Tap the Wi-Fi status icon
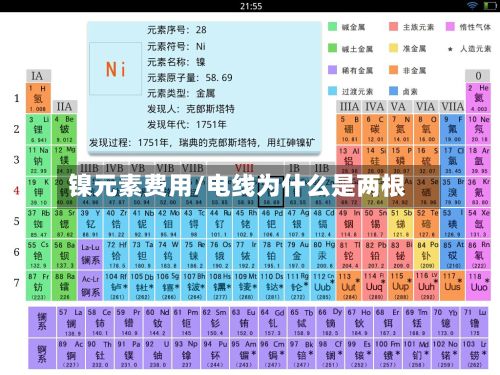This screenshot has width=500, height=375. click(x=472, y=5)
